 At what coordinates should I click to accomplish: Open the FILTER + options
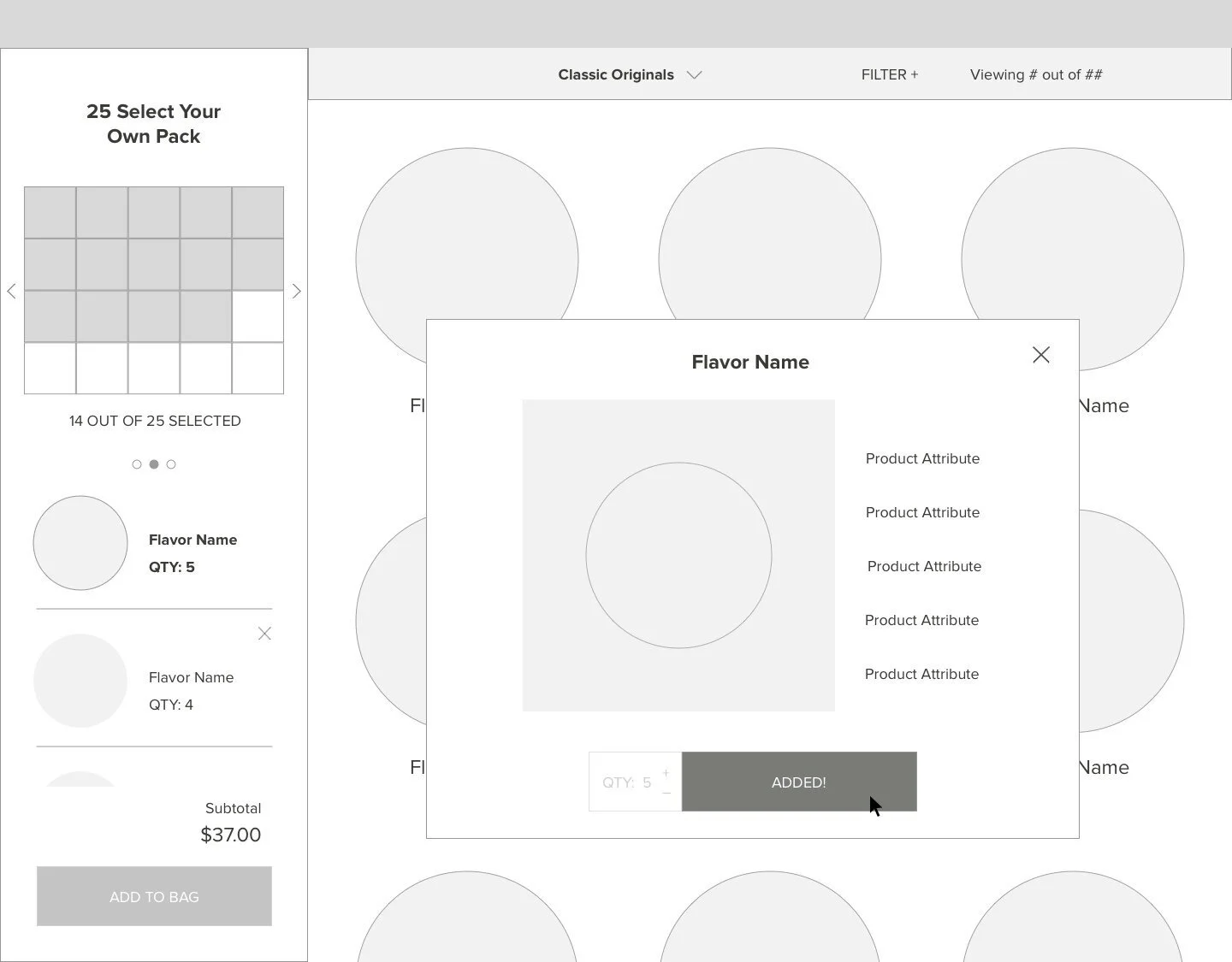click(890, 74)
